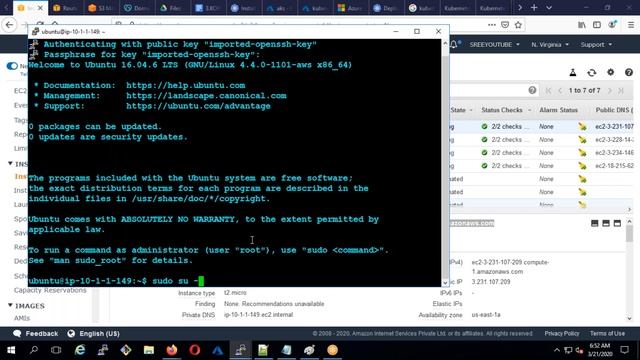The height and width of the screenshot is (360, 640).
Task: Select the ec2-3-231-107 Public DNS cell
Action: click(614, 127)
